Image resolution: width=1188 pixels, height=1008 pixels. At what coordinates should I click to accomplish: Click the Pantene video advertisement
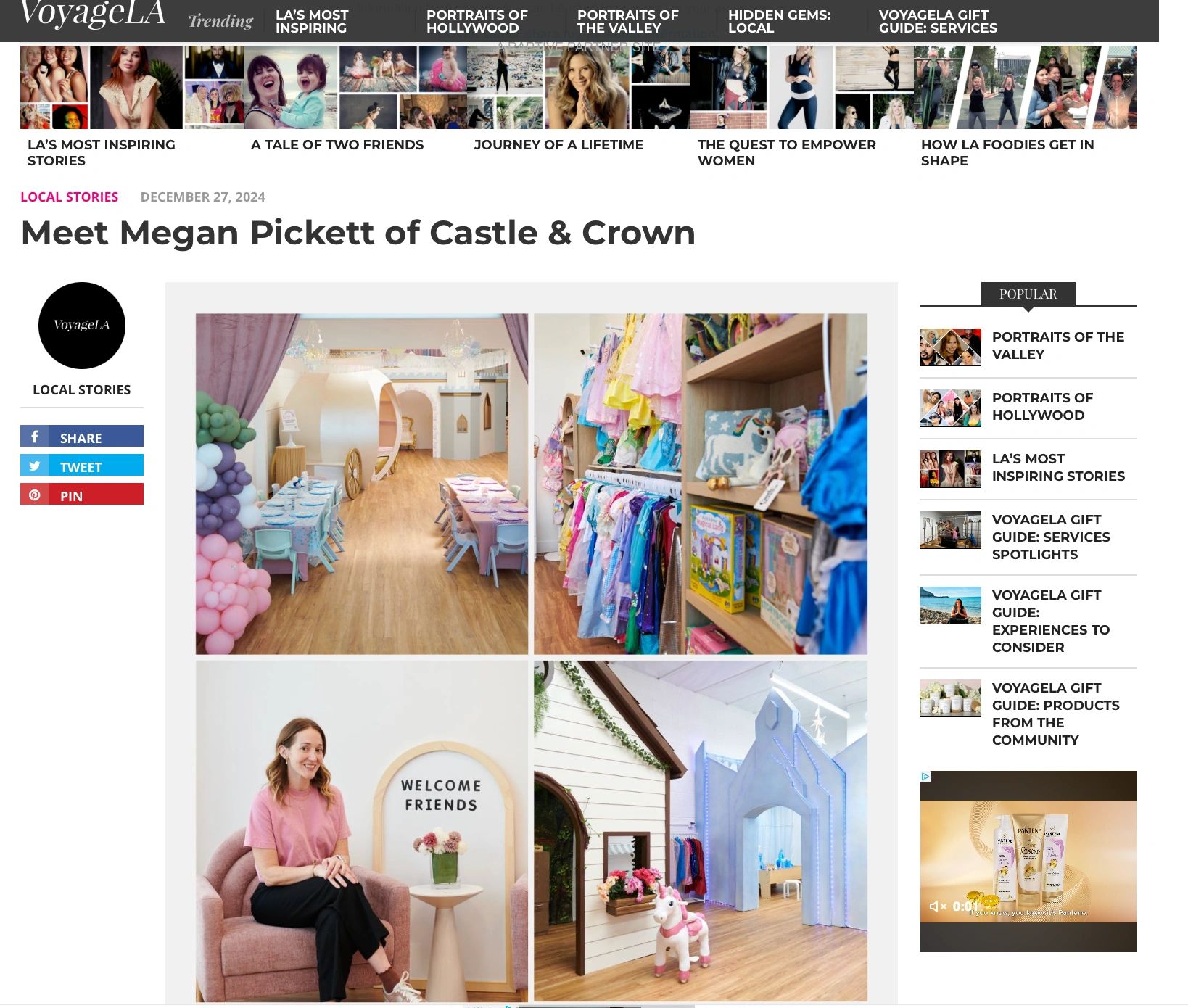[x=1028, y=861]
